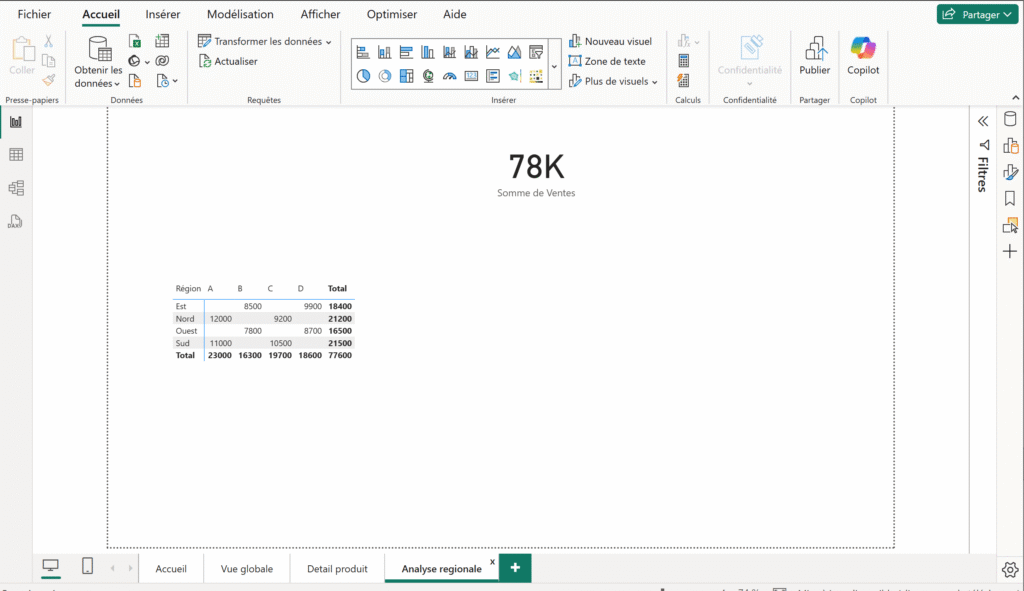This screenshot has height=591, width=1024.
Task: Collapse the Filtres pane
Action: click(983, 120)
